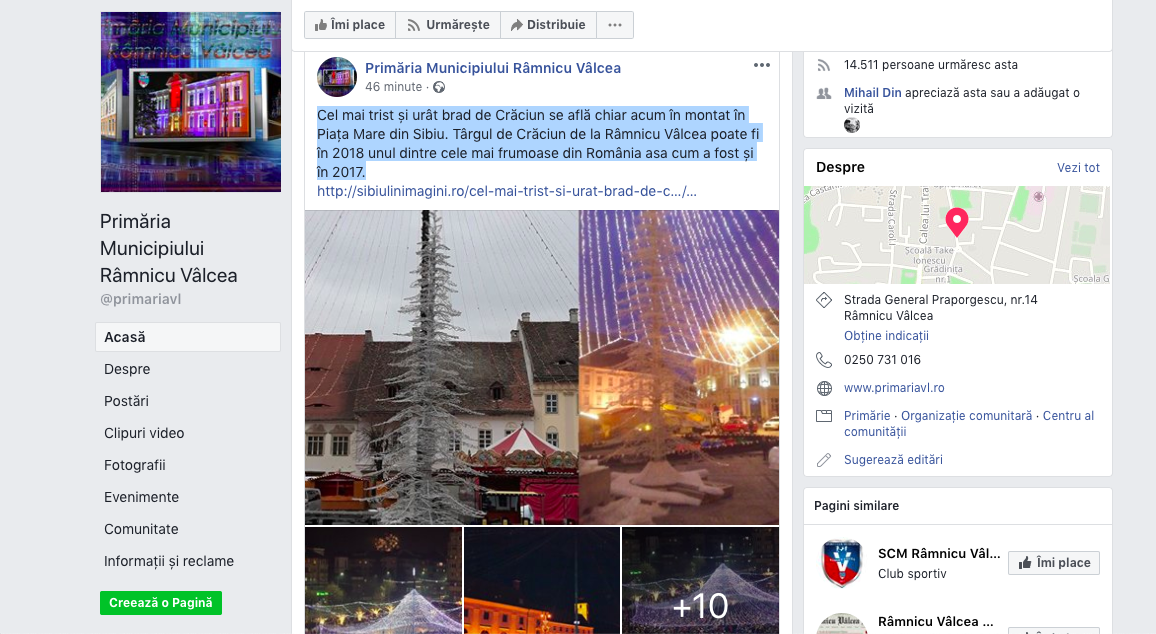Screen dimensions: 1156x634
Task: Click the Sugerează editări link
Action: [x=894, y=460]
